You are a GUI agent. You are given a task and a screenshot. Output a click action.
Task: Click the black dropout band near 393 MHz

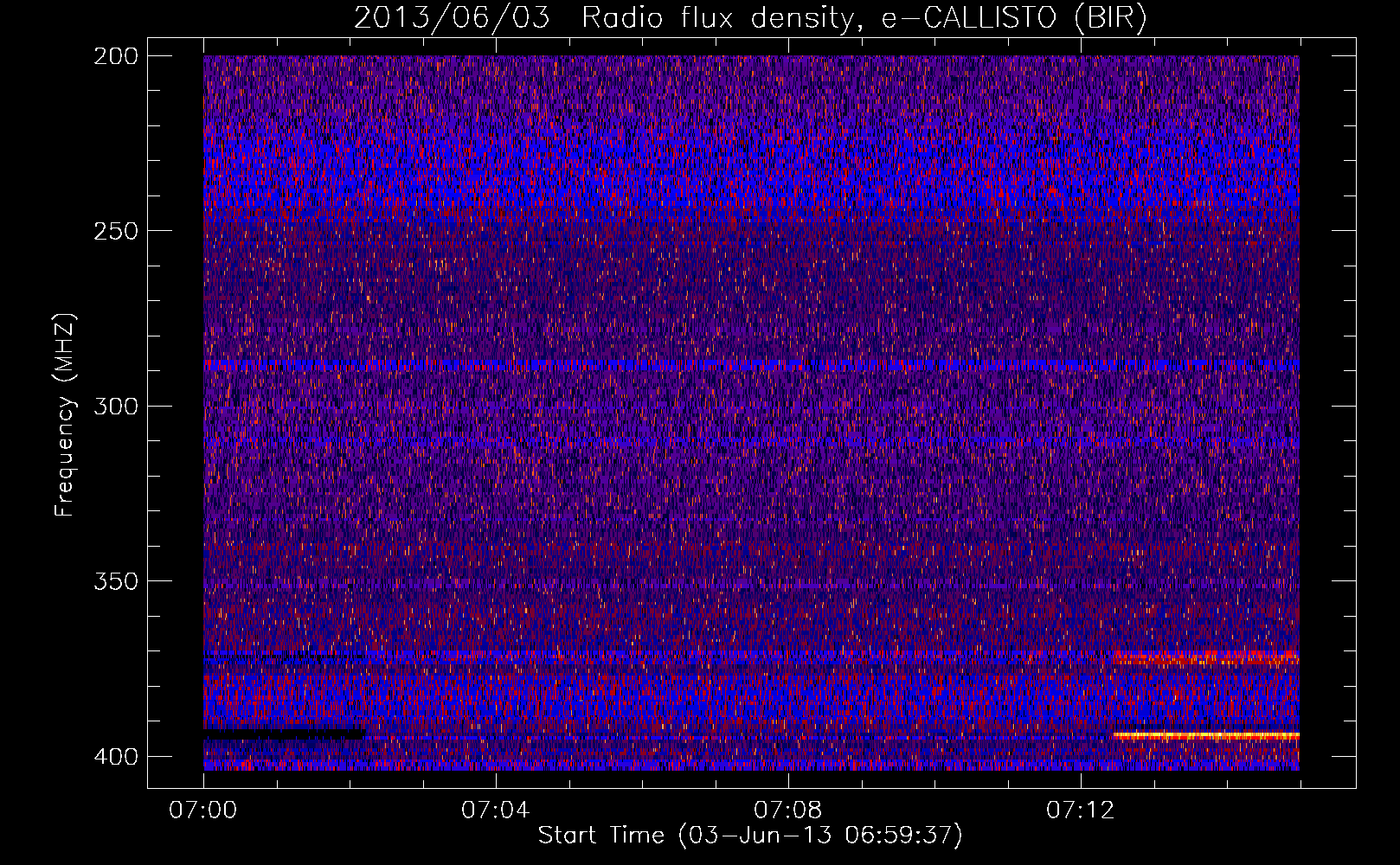[x=284, y=734]
